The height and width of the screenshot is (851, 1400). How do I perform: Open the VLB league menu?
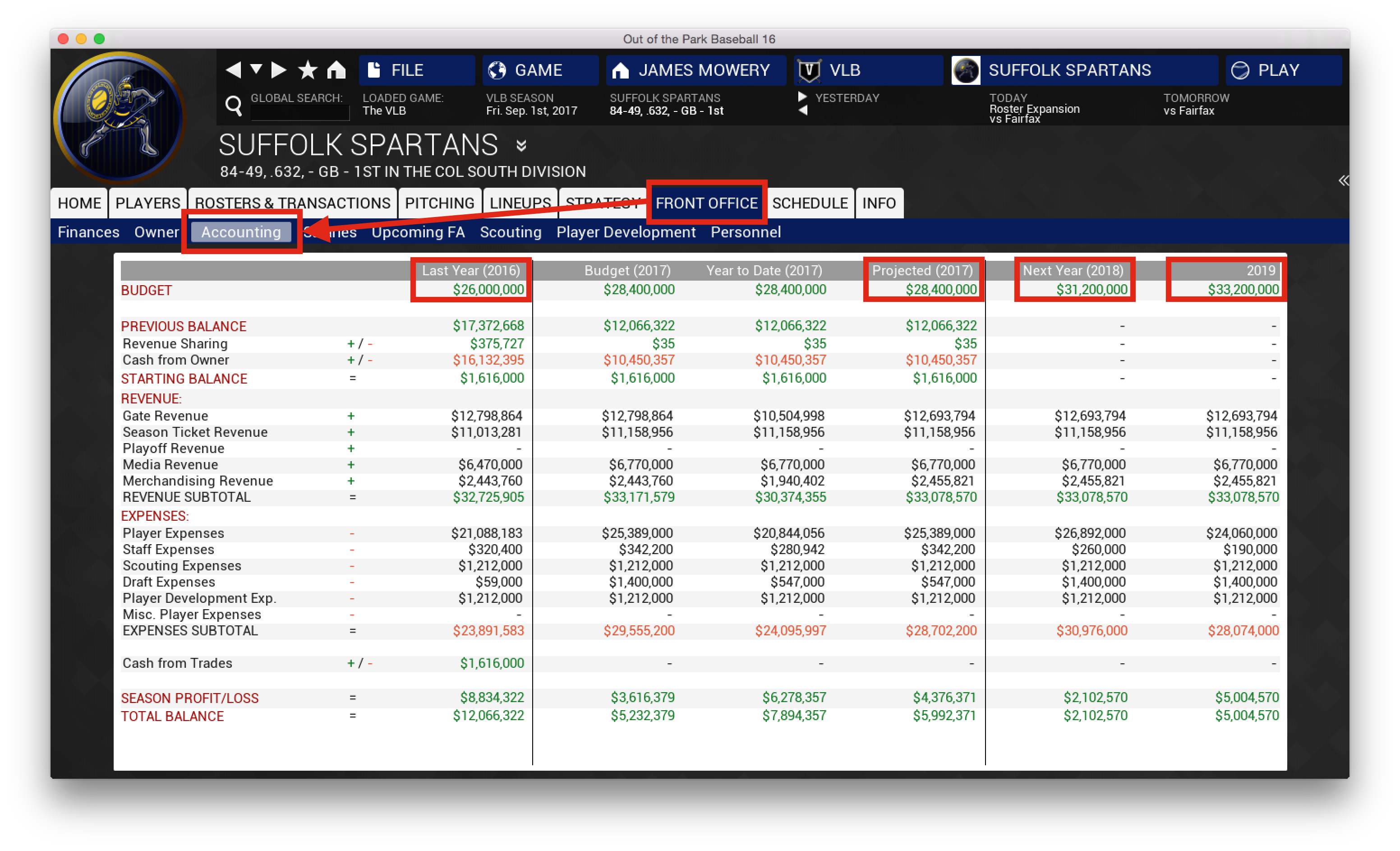(x=868, y=70)
